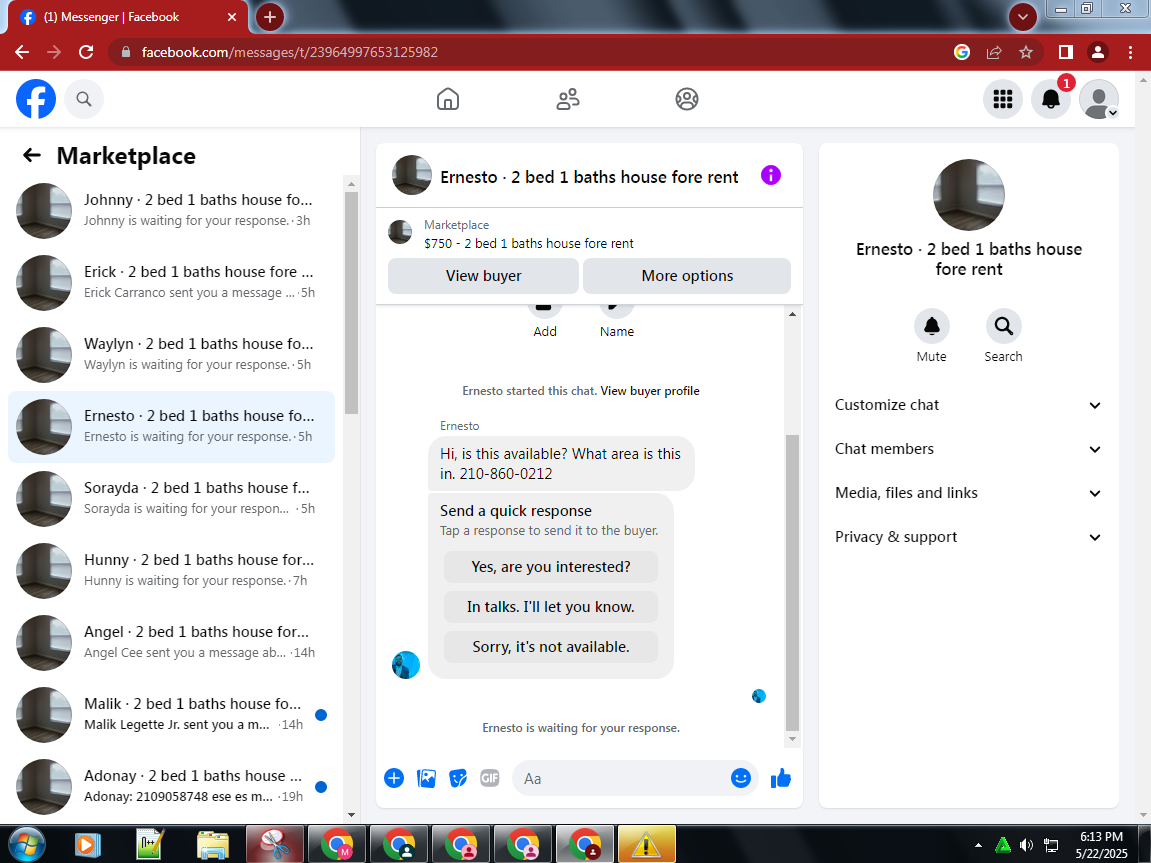This screenshot has height=863, width=1151.
Task: Open Malik's unread conversation
Action: pos(171,714)
